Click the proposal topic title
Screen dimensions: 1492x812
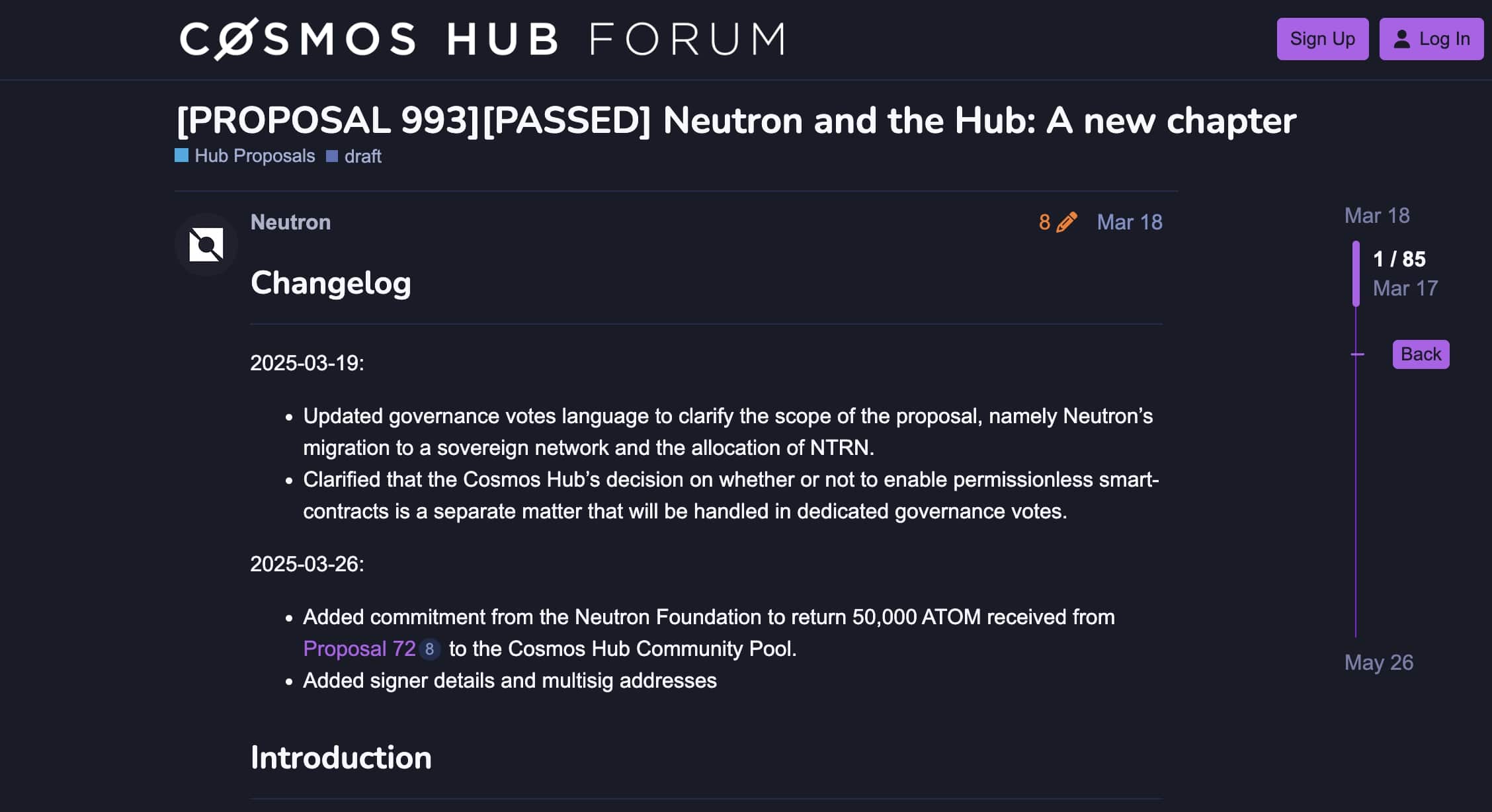pyautogui.click(x=735, y=120)
